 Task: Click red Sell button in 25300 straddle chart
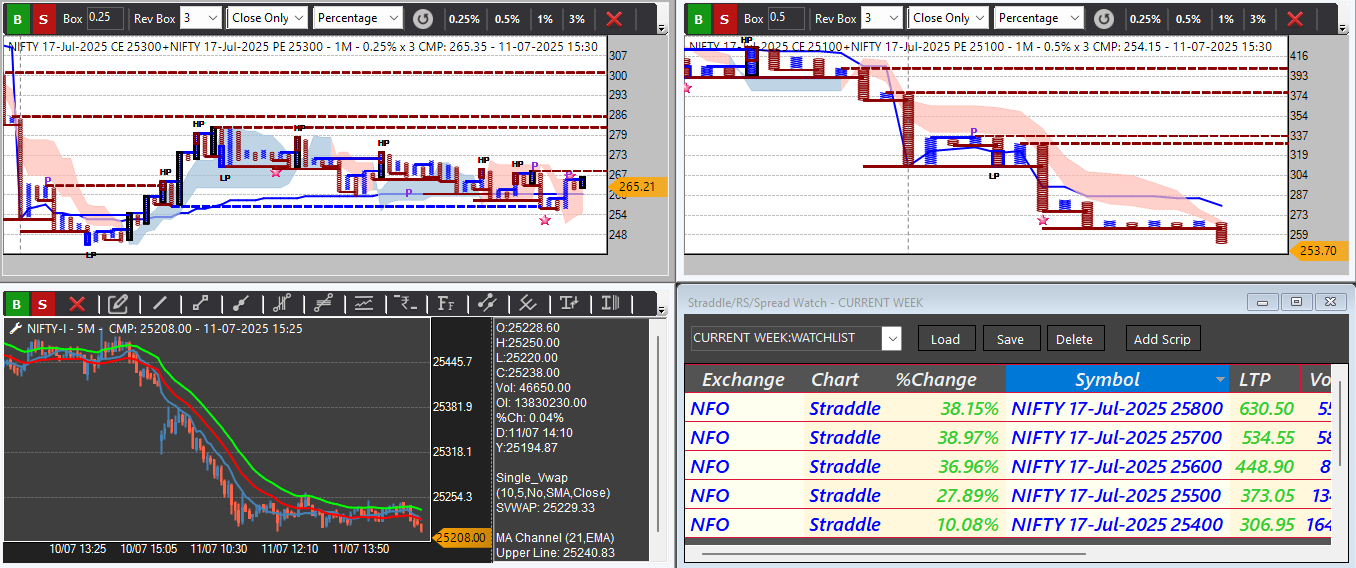point(43,18)
